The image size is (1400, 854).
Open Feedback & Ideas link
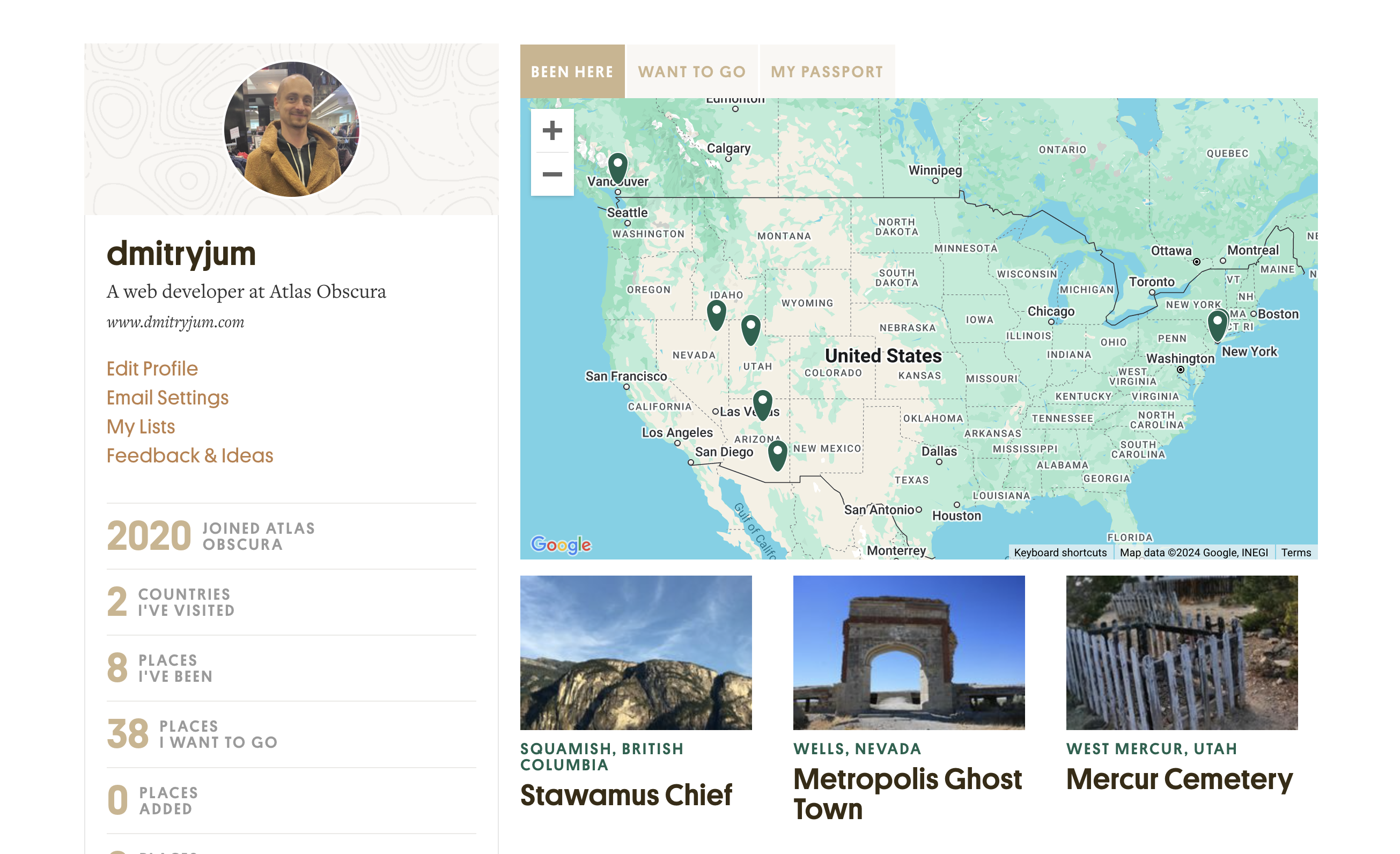coord(190,455)
